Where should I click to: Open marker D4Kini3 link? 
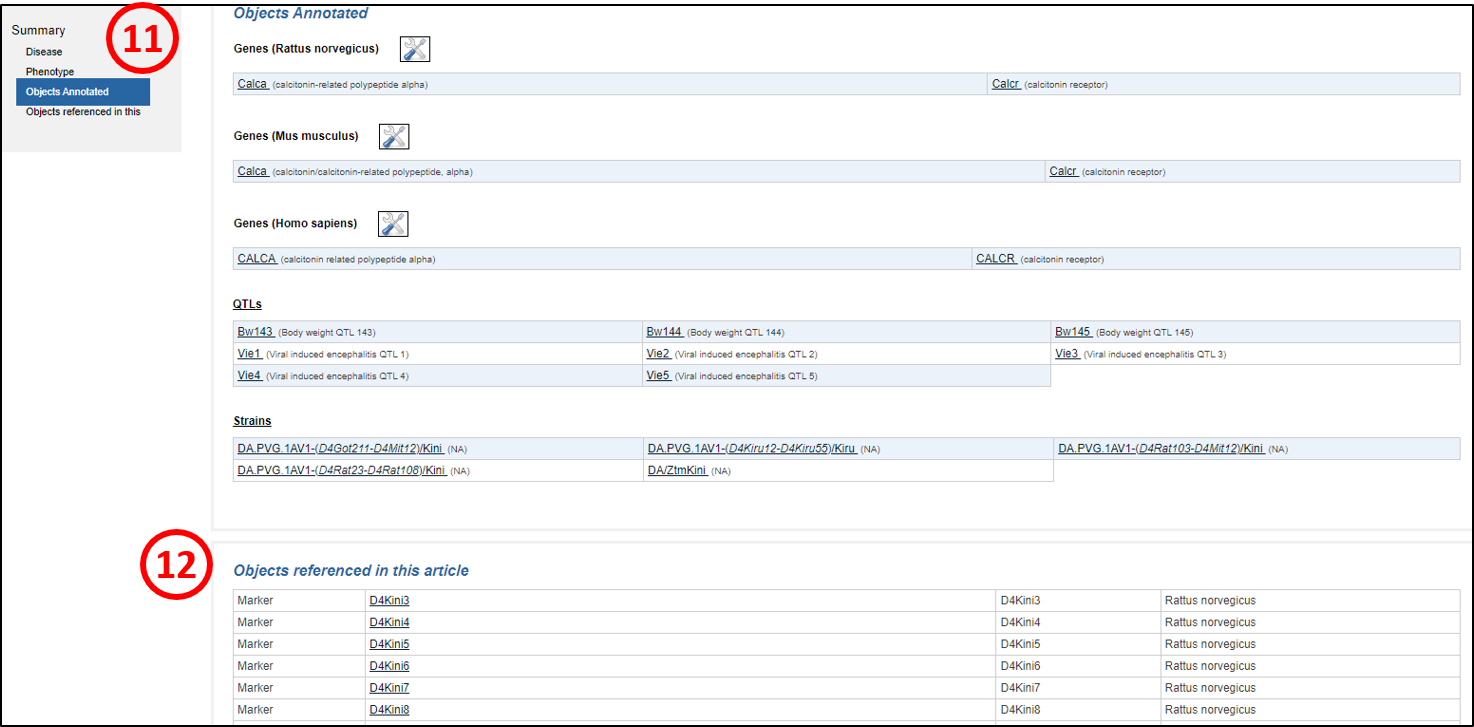click(x=389, y=600)
